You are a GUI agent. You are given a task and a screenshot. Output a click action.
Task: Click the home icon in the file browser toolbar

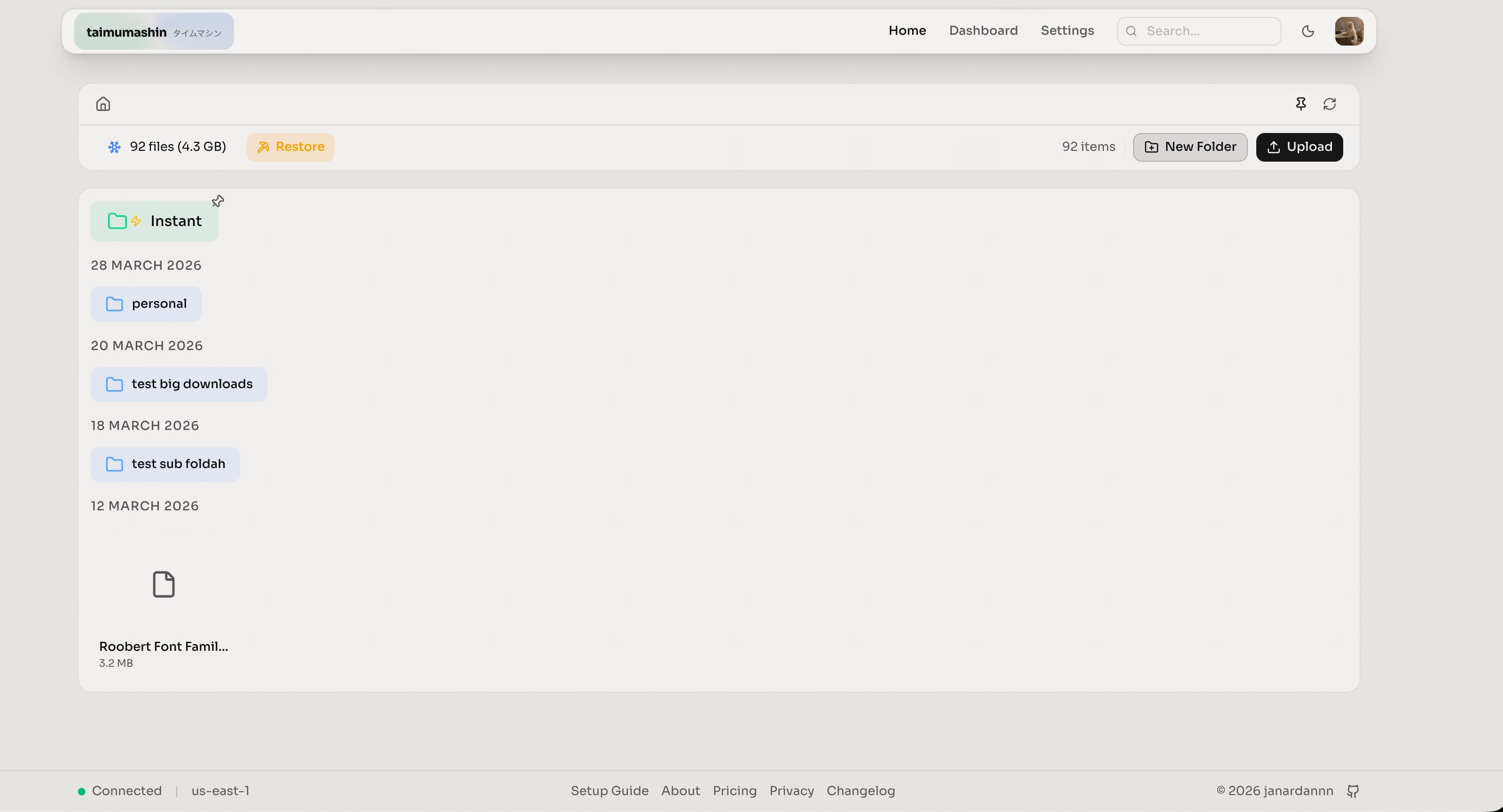pyautogui.click(x=103, y=104)
